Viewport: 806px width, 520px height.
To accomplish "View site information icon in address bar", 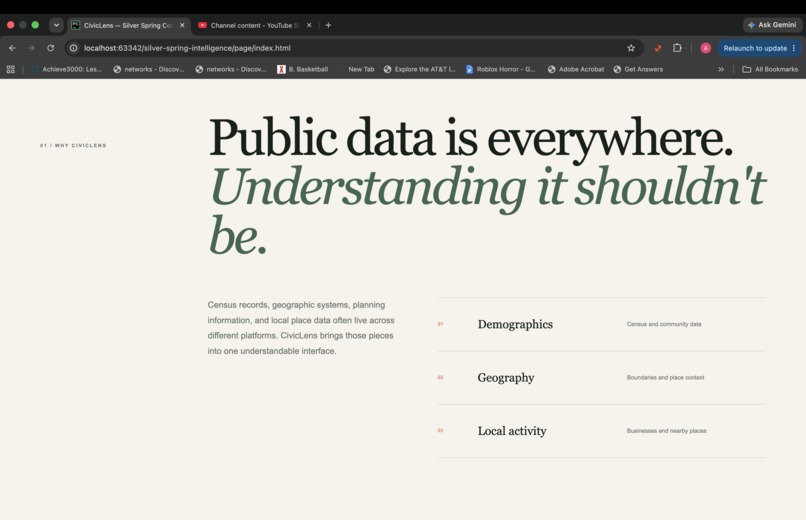I will click(x=74, y=48).
